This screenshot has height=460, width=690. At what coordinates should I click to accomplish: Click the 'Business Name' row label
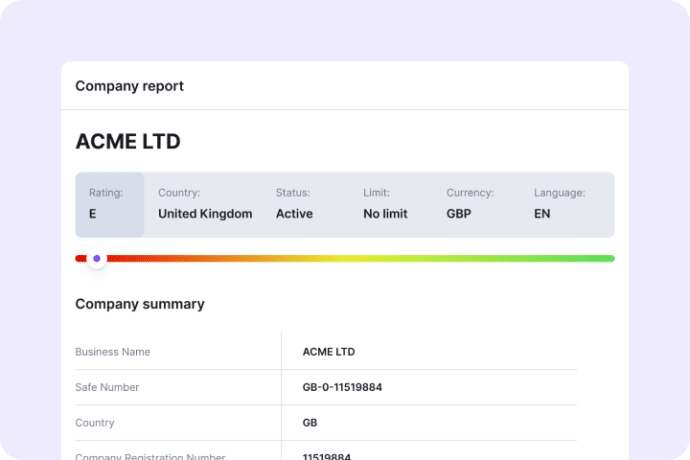tap(113, 352)
